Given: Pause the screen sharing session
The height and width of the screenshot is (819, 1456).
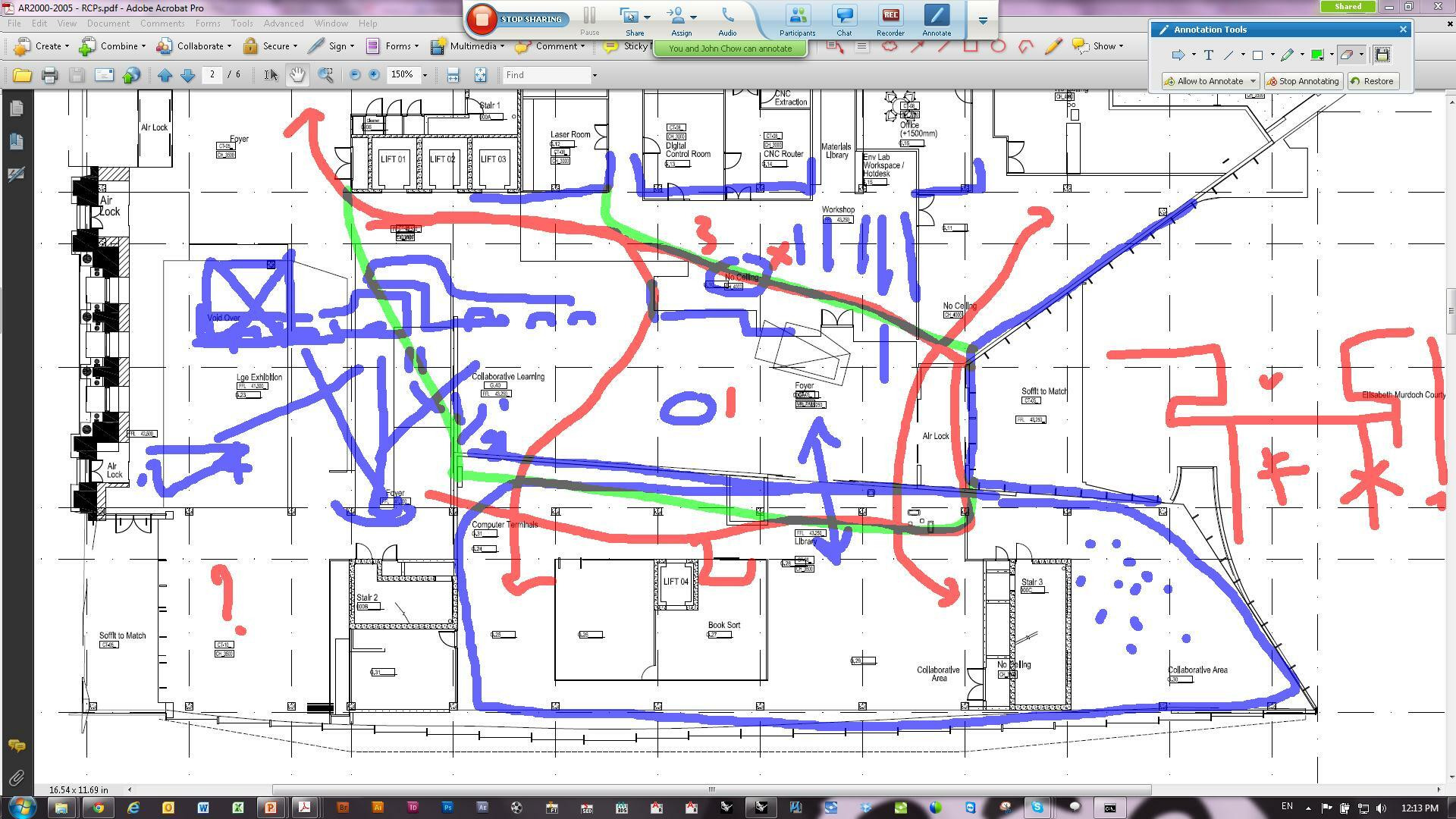Looking at the screenshot, I should (x=589, y=20).
